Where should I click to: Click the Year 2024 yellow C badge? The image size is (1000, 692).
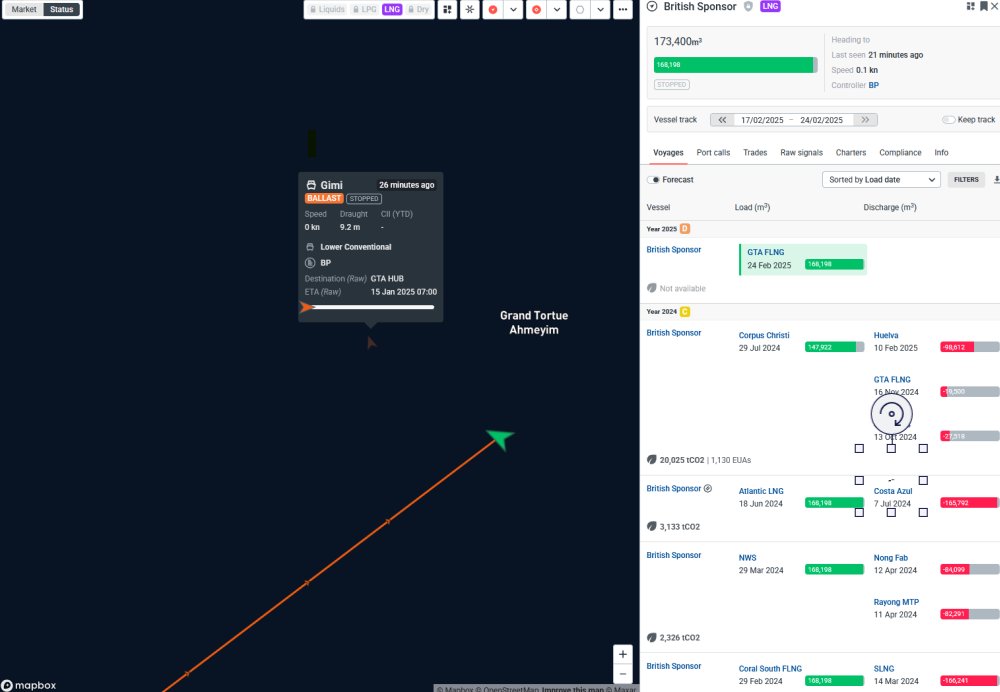(x=685, y=312)
